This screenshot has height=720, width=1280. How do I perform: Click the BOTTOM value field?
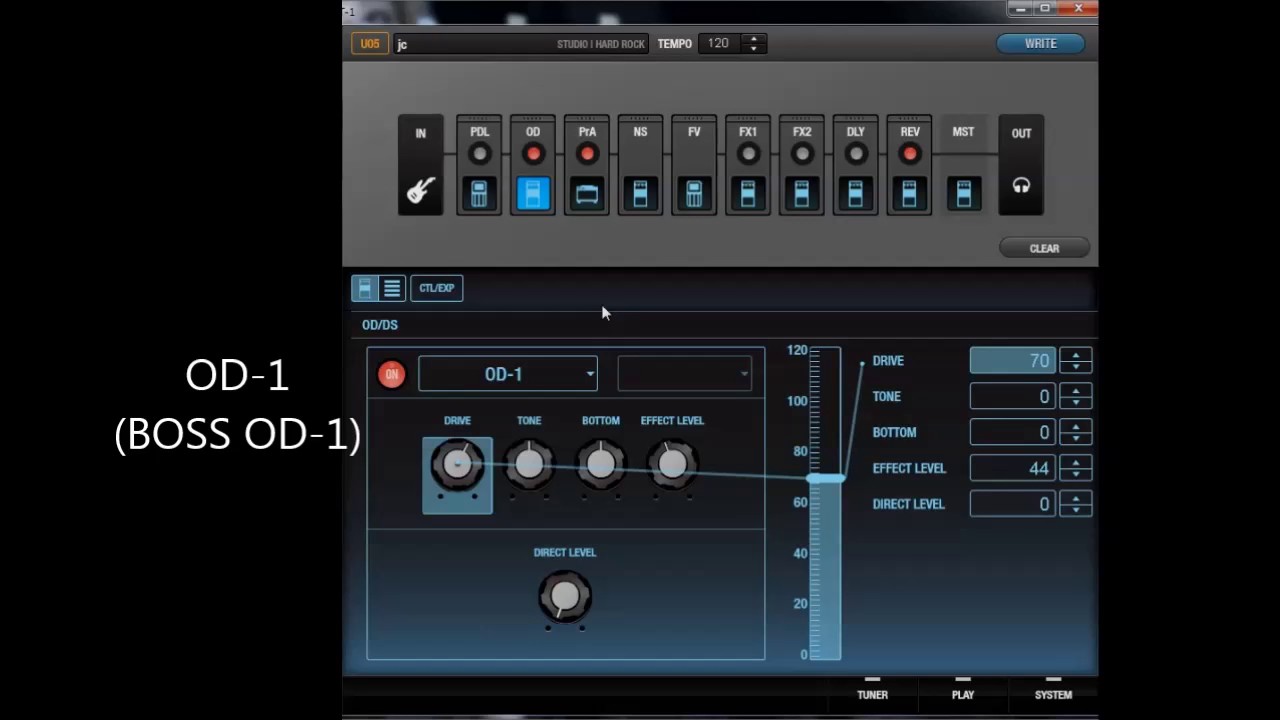tap(1014, 433)
